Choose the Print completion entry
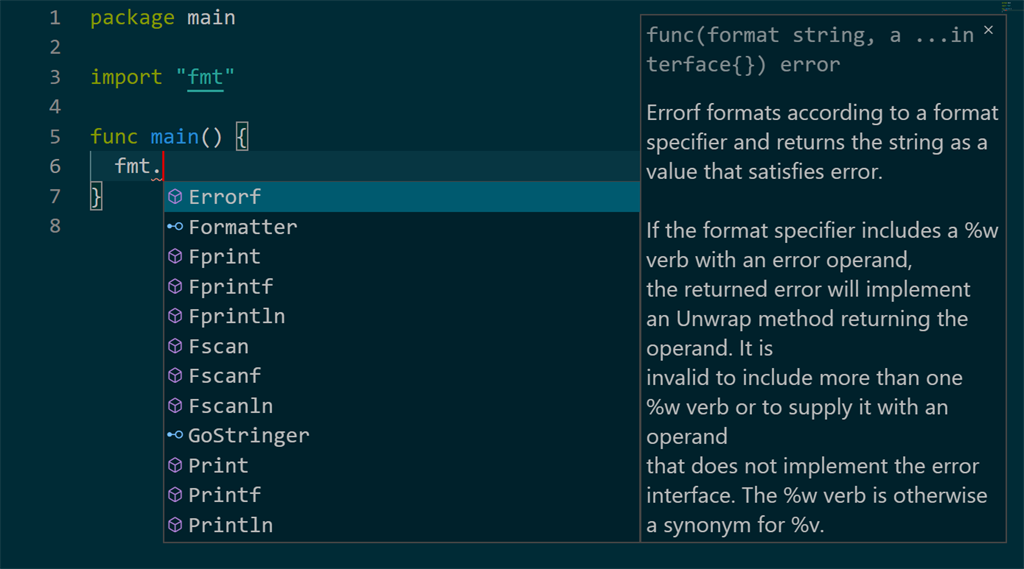Image resolution: width=1024 pixels, height=569 pixels. point(218,465)
